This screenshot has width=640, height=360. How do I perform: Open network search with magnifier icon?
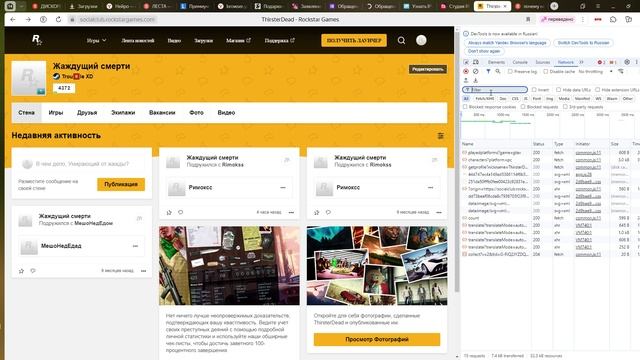point(498,71)
